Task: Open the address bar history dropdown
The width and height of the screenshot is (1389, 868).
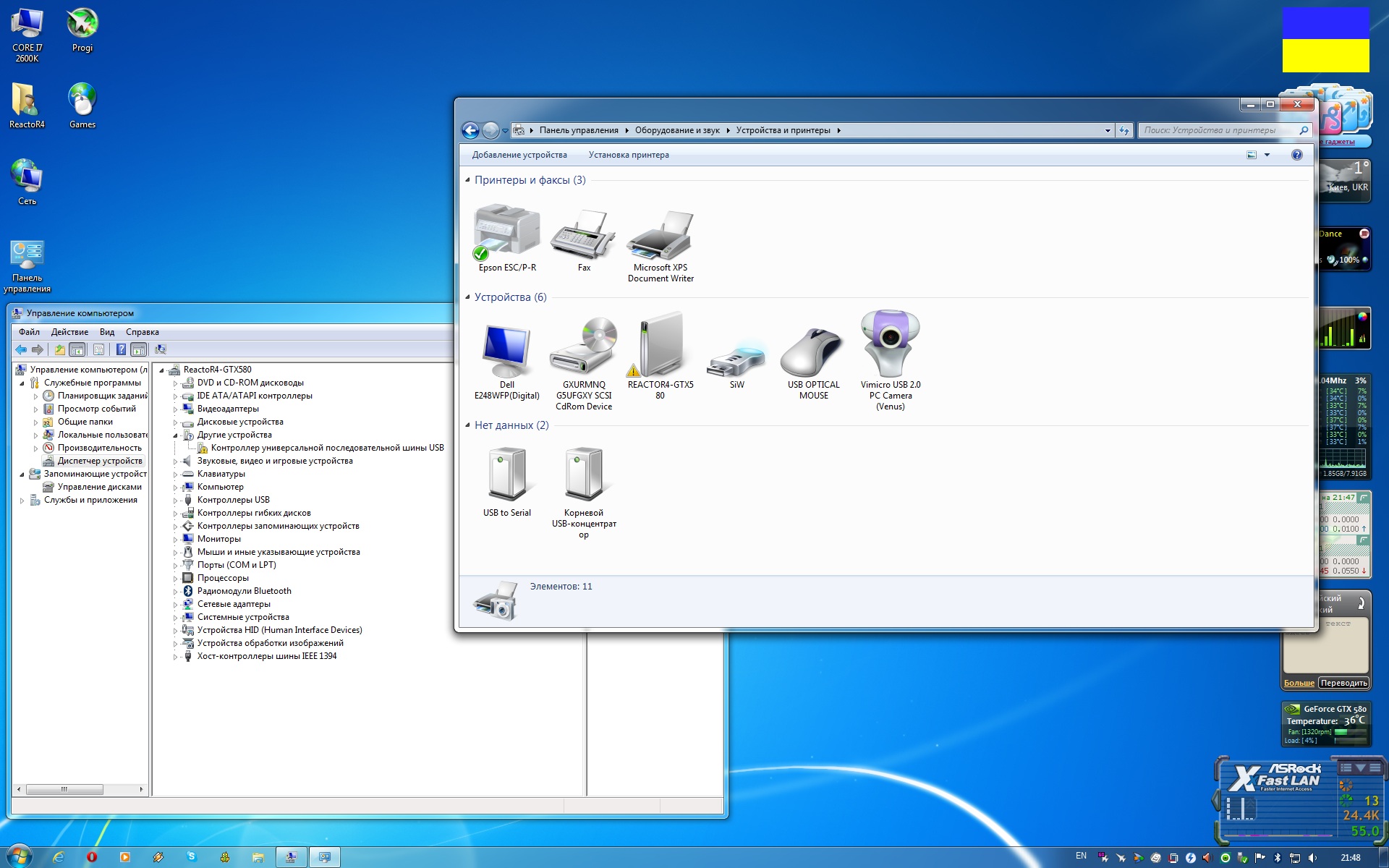Action: (x=1108, y=131)
